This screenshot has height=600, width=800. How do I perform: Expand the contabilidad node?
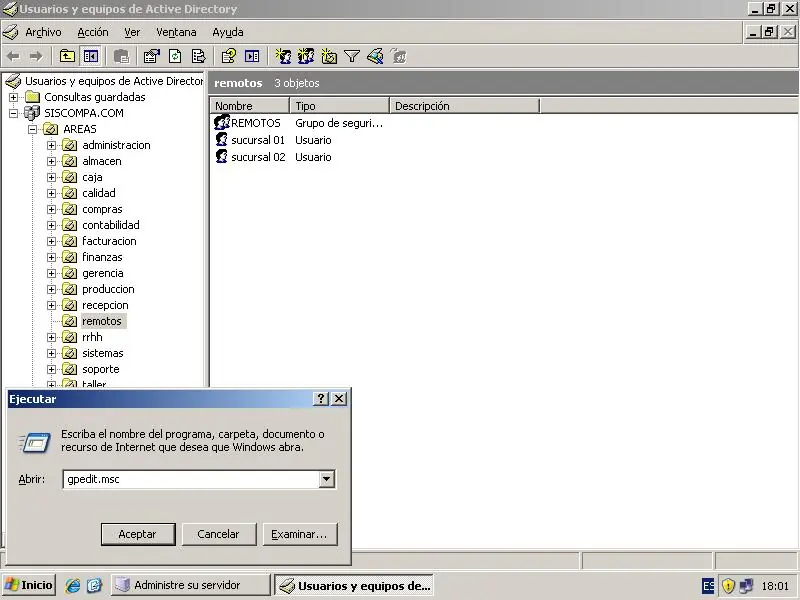(52, 225)
